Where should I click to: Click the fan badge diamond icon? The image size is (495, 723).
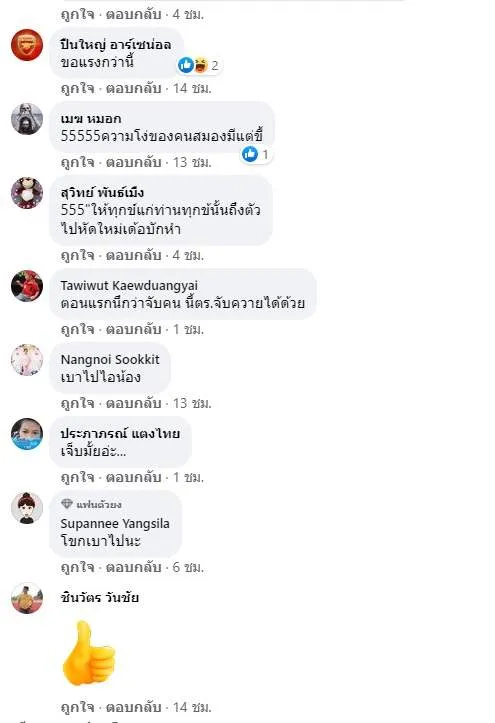67,504
